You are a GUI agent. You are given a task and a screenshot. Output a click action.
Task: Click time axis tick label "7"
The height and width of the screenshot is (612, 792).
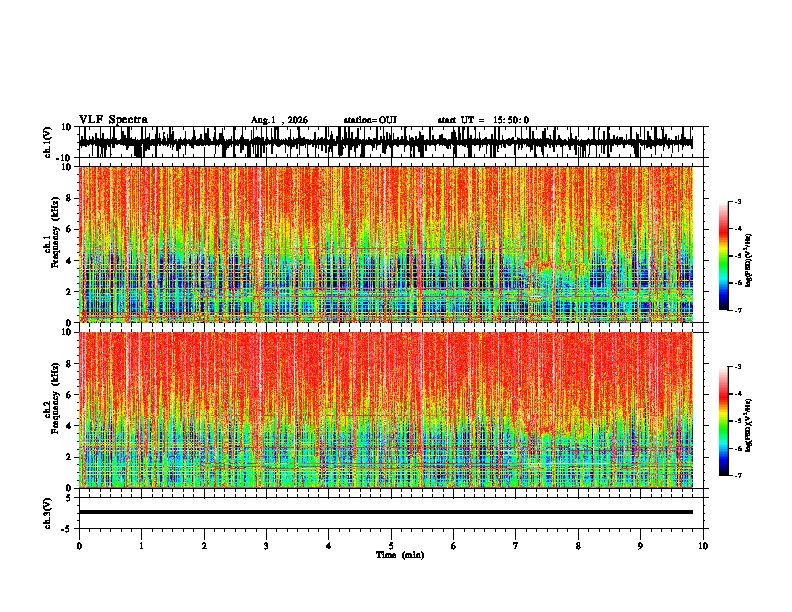516,546
